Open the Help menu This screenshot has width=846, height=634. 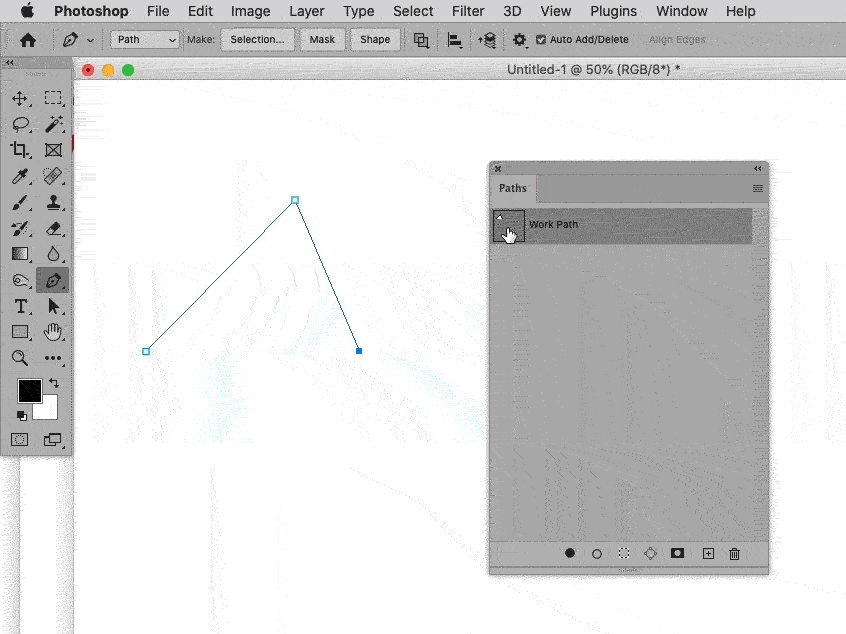click(740, 11)
